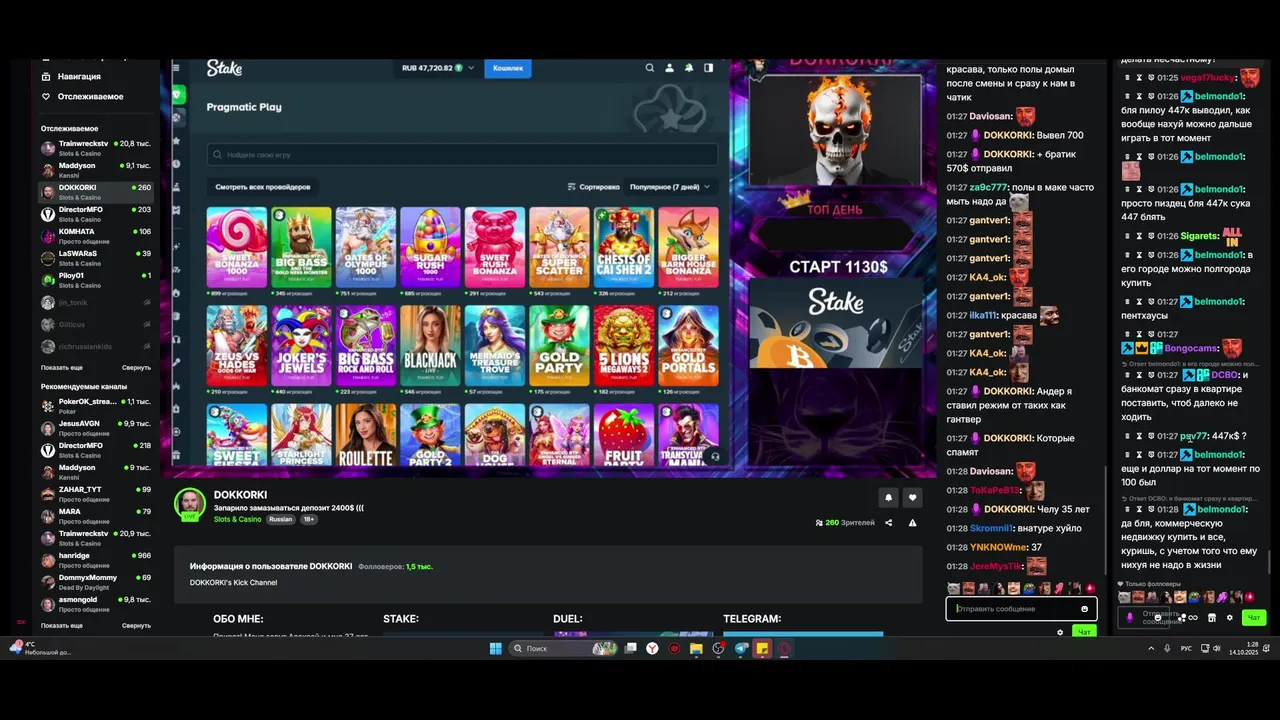This screenshot has height=720, width=1280.
Task: Collapse recommended channels list
Action: pos(136,625)
